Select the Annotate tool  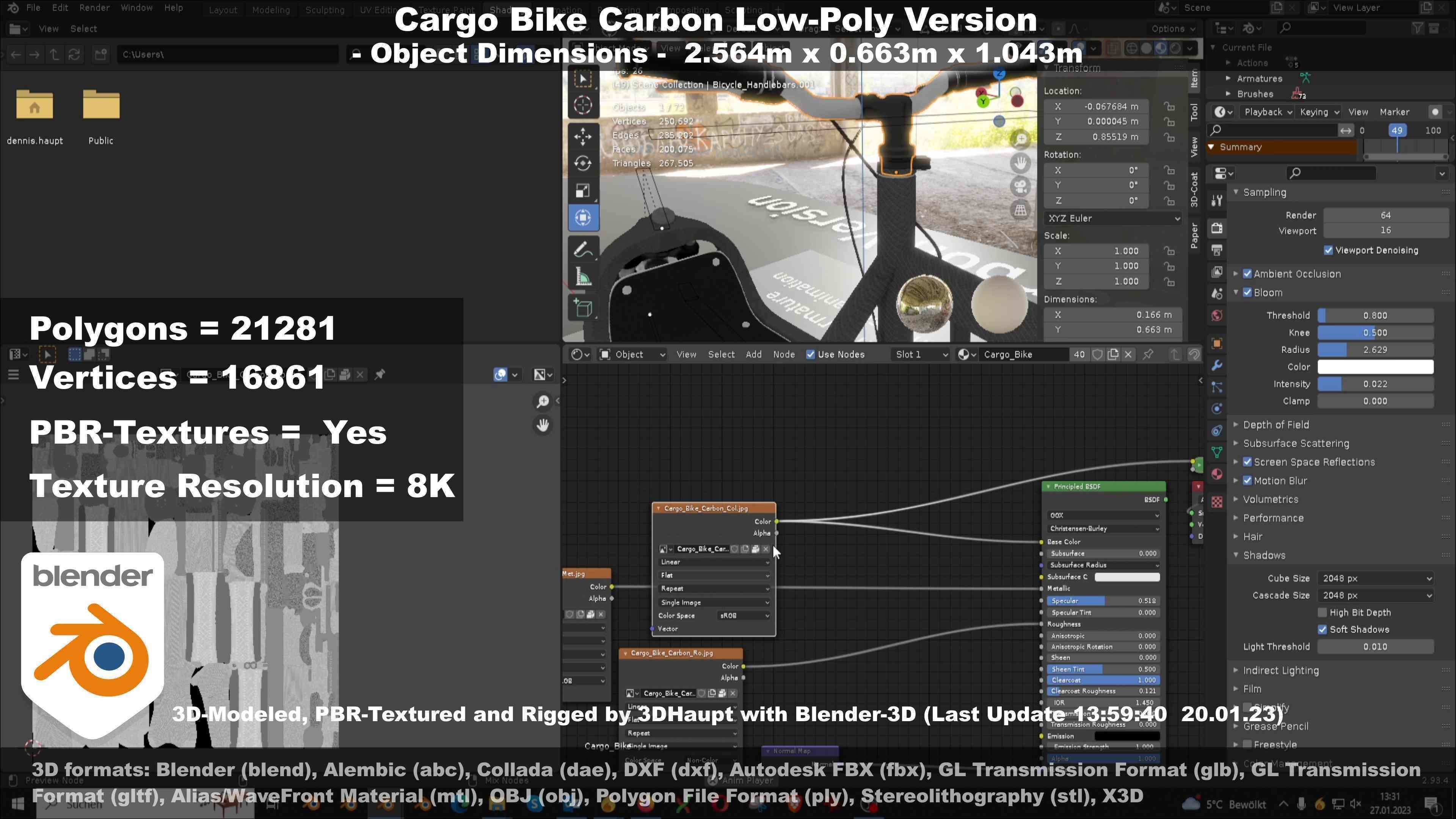(x=583, y=249)
